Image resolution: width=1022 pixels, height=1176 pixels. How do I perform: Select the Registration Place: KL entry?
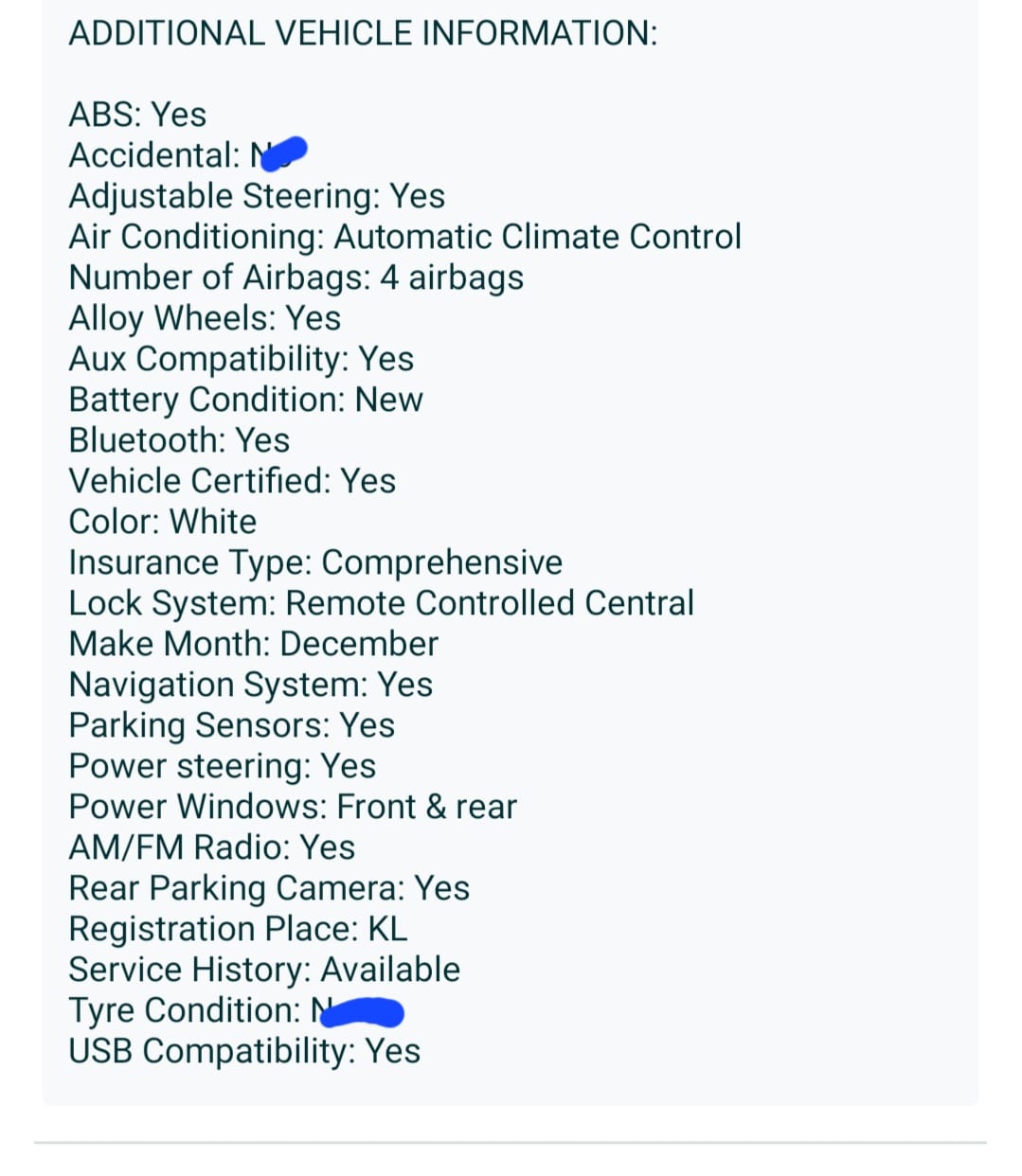click(x=238, y=929)
